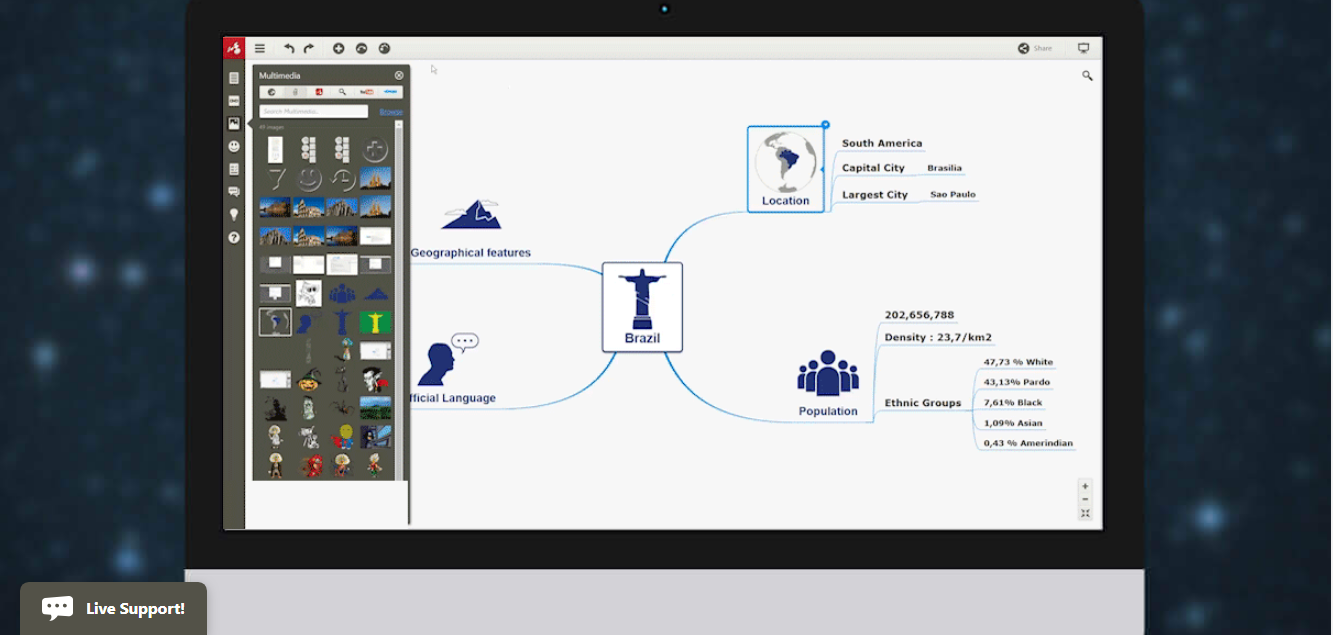Click the Multimedia panel scrollbar
This screenshot has width=1333, height=635.
click(x=400, y=300)
